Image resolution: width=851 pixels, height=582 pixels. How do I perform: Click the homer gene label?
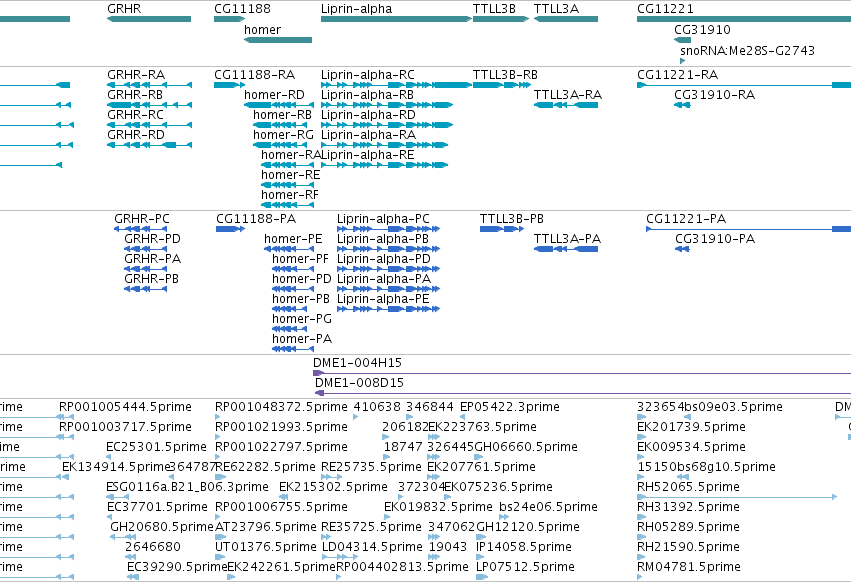[x=262, y=30]
